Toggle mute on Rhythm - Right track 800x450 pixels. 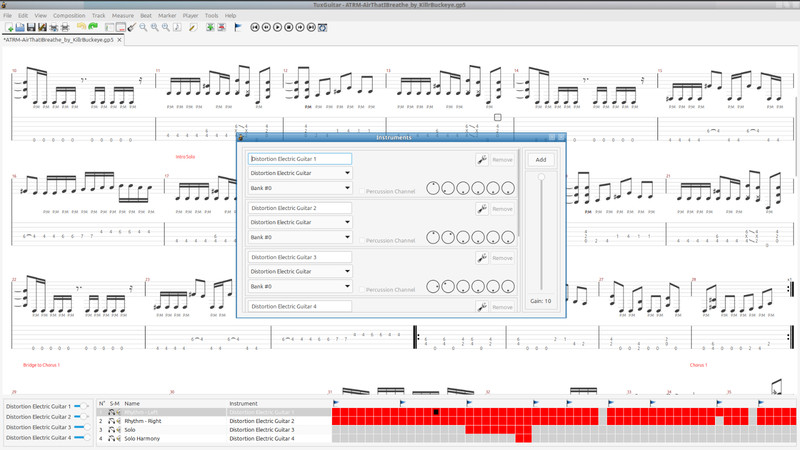[118, 421]
